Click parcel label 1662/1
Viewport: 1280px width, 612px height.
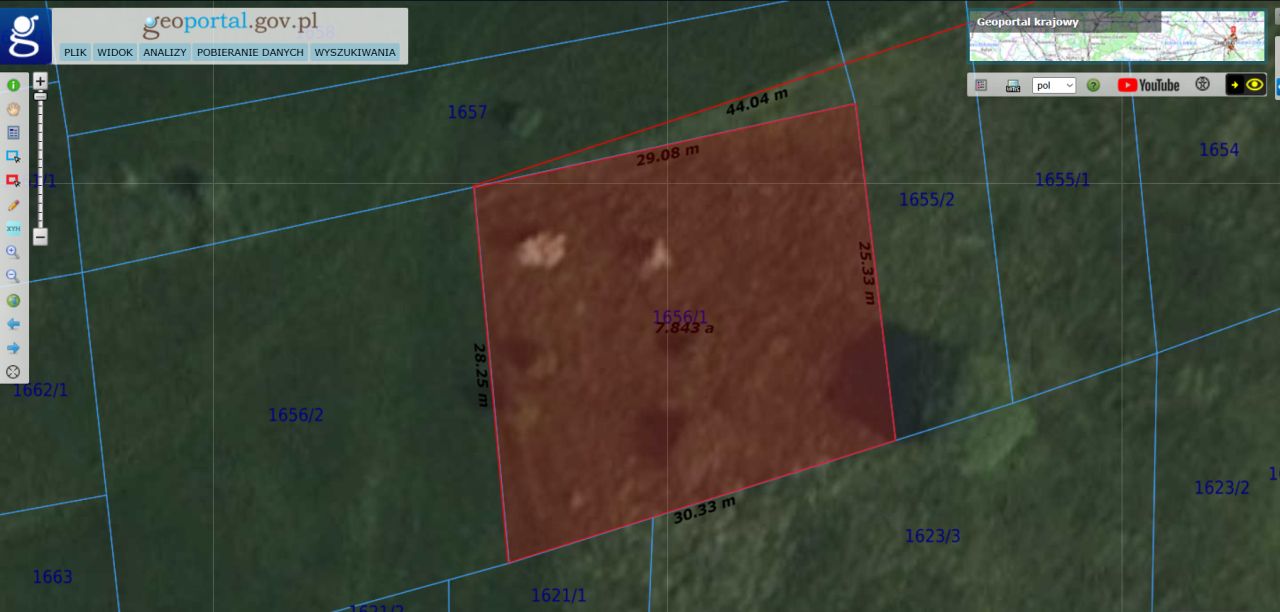pyautogui.click(x=40, y=390)
